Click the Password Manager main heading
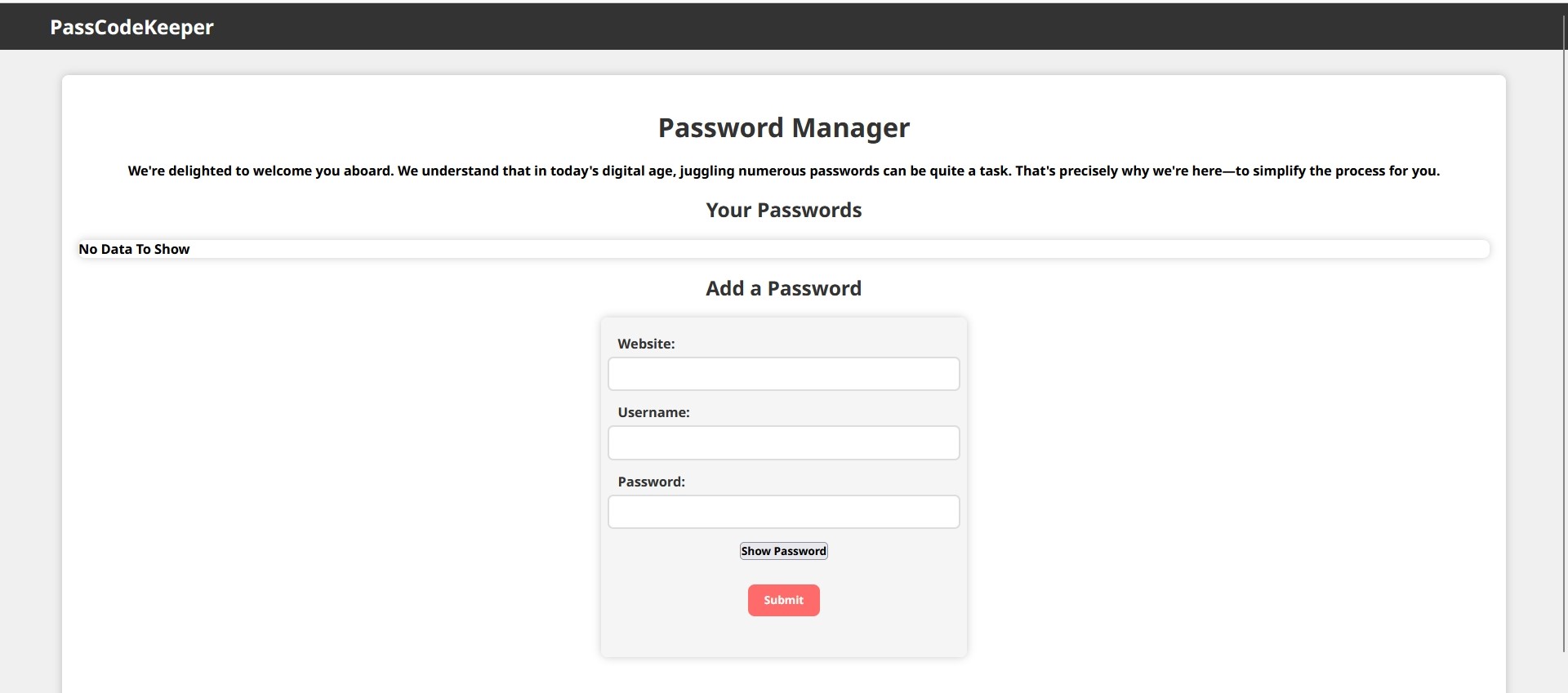 (783, 127)
